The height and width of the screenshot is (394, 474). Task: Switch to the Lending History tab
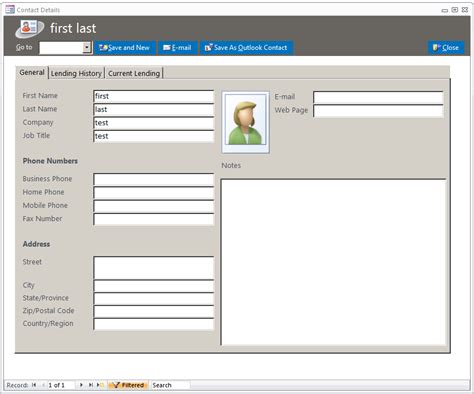click(x=76, y=73)
